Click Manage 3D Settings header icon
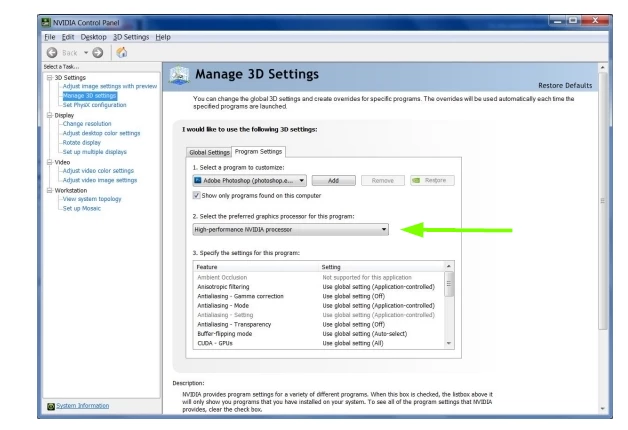Screen dimensions: 628x430 (179, 75)
